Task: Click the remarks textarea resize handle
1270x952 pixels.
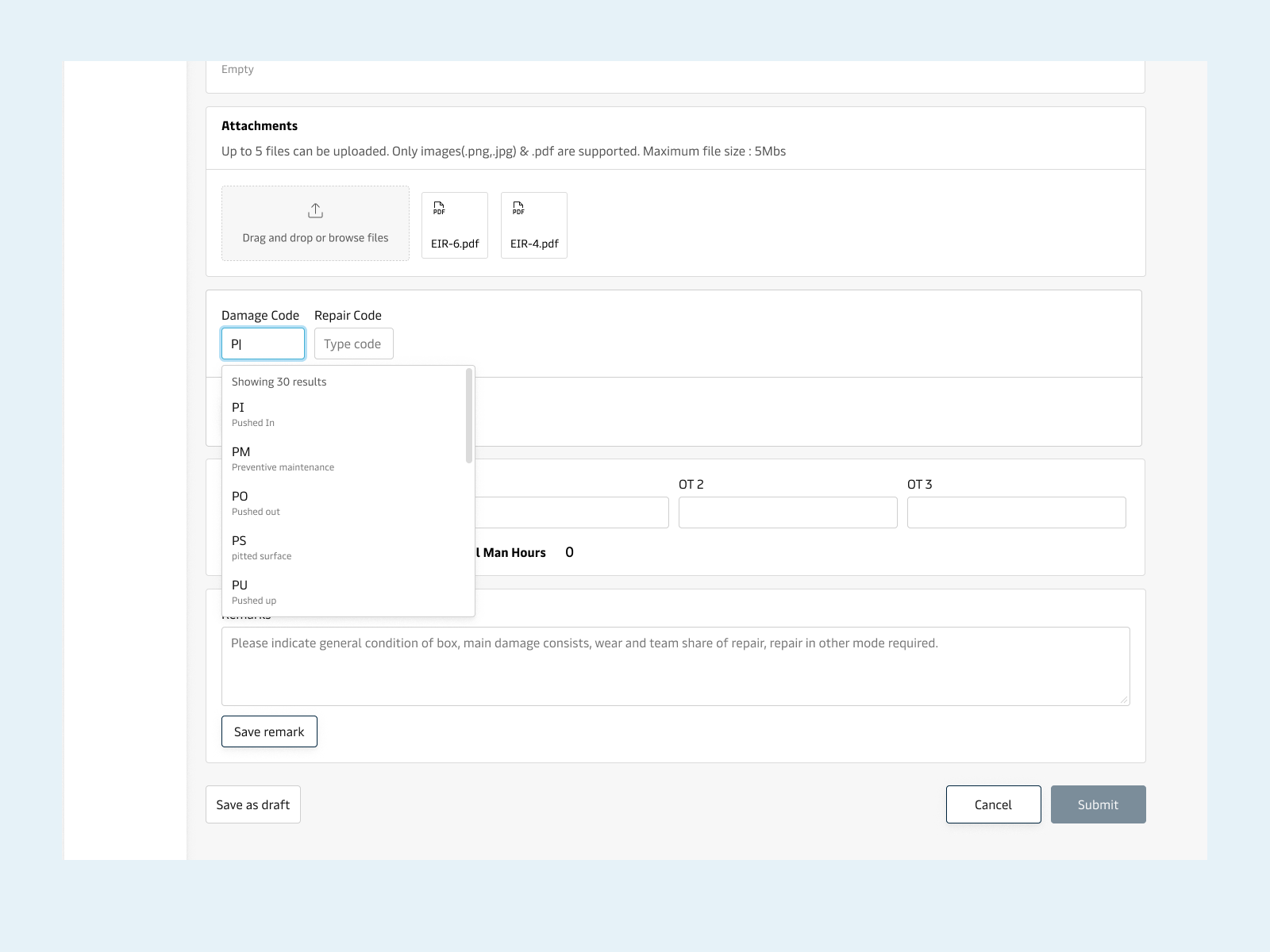Action: point(1124,700)
